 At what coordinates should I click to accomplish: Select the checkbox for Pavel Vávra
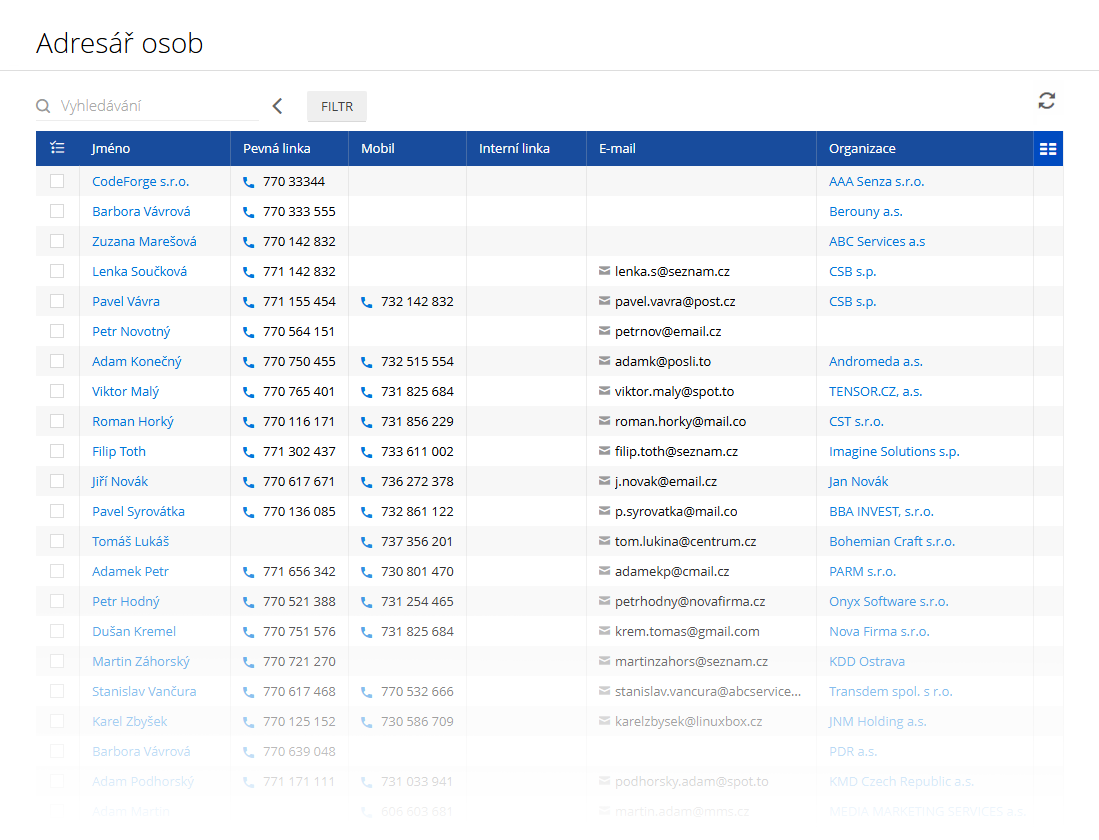coord(57,301)
